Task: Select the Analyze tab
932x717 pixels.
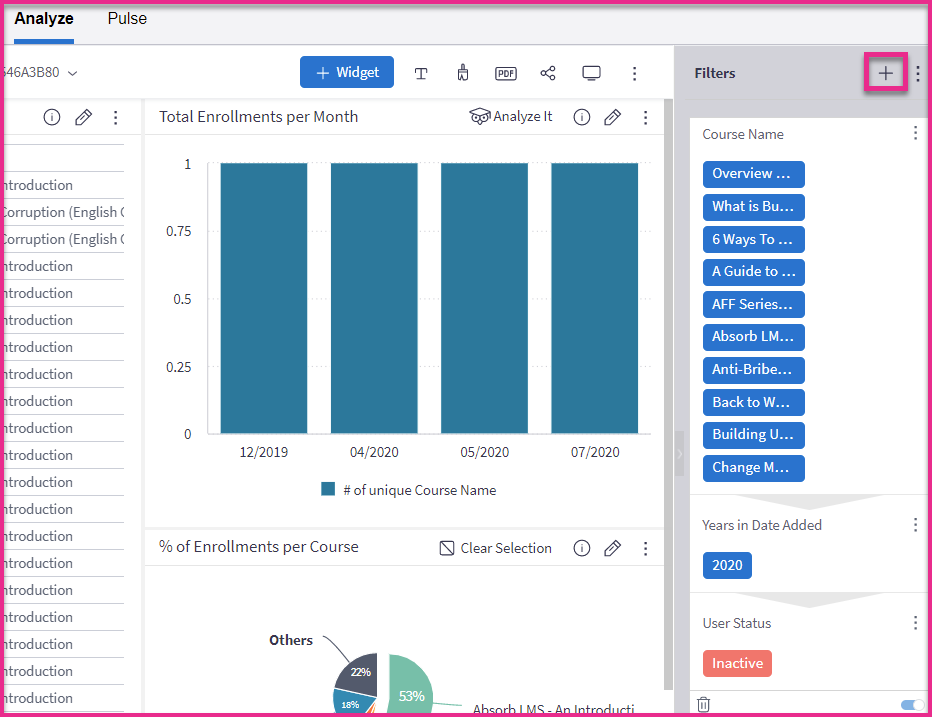Action: 43,19
